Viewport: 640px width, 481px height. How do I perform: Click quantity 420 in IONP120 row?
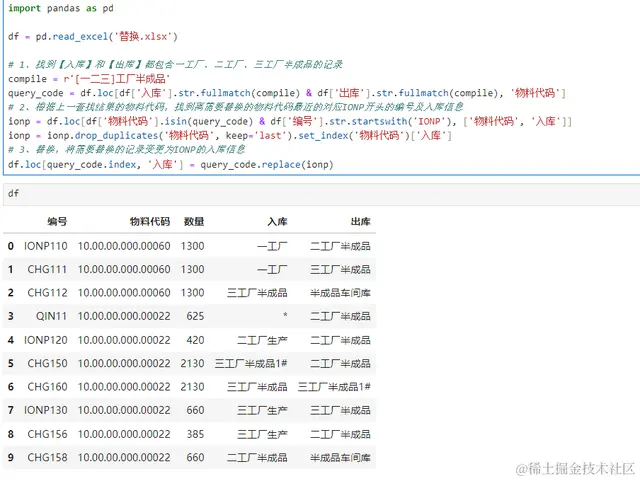(195, 340)
